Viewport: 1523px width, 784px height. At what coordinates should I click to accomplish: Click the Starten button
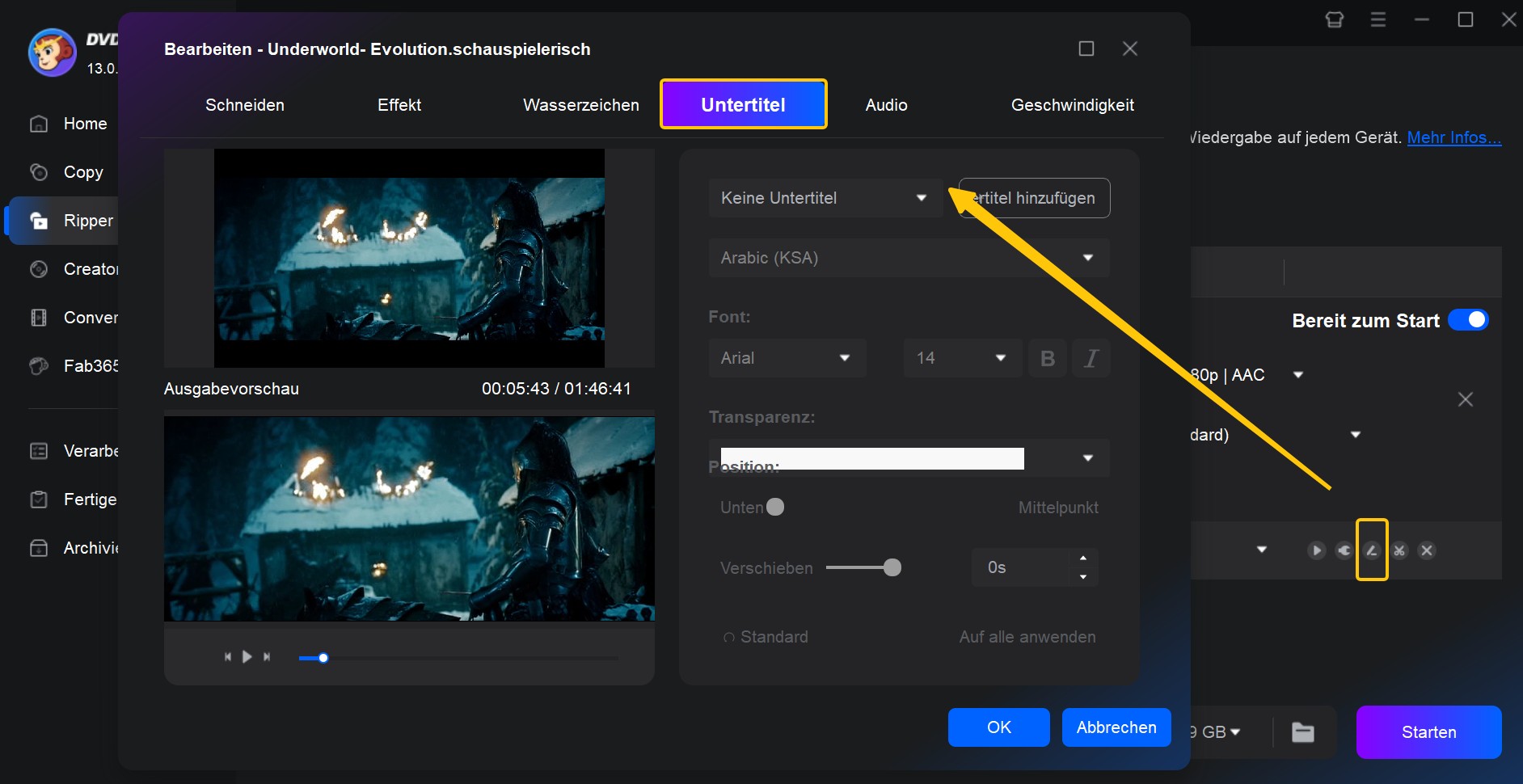(1429, 732)
